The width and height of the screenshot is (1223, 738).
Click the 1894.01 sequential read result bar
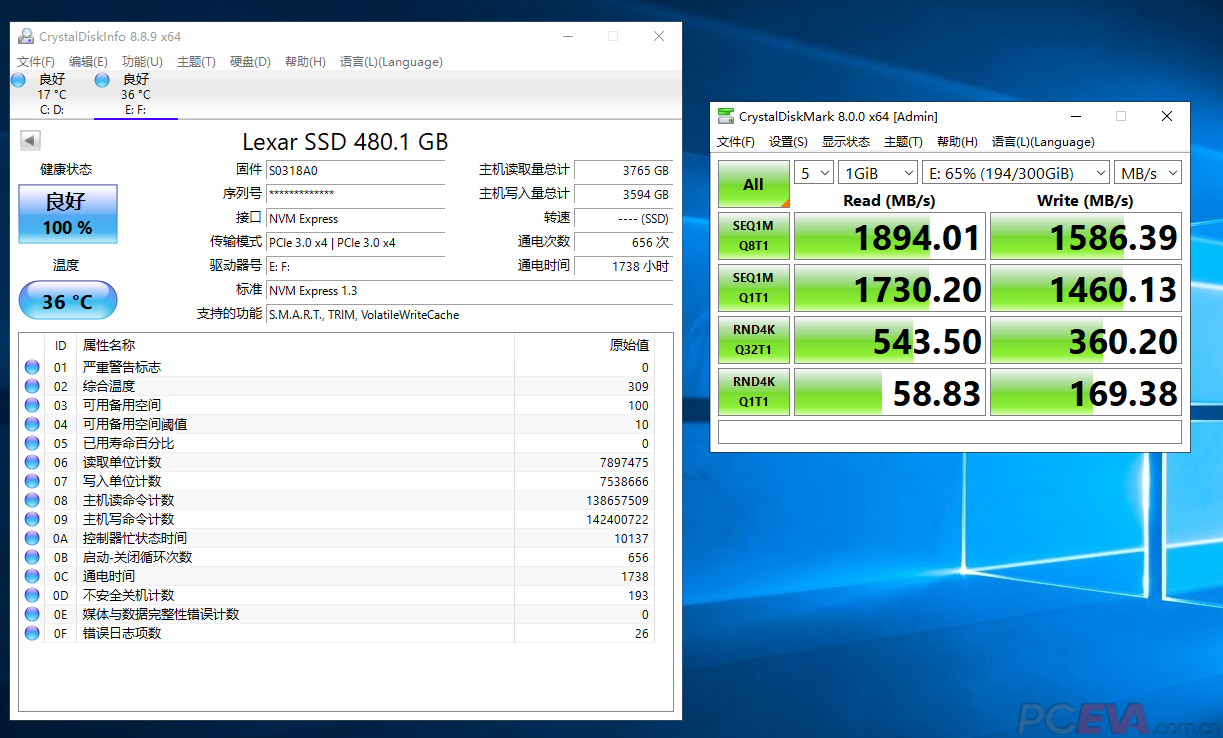(x=890, y=237)
